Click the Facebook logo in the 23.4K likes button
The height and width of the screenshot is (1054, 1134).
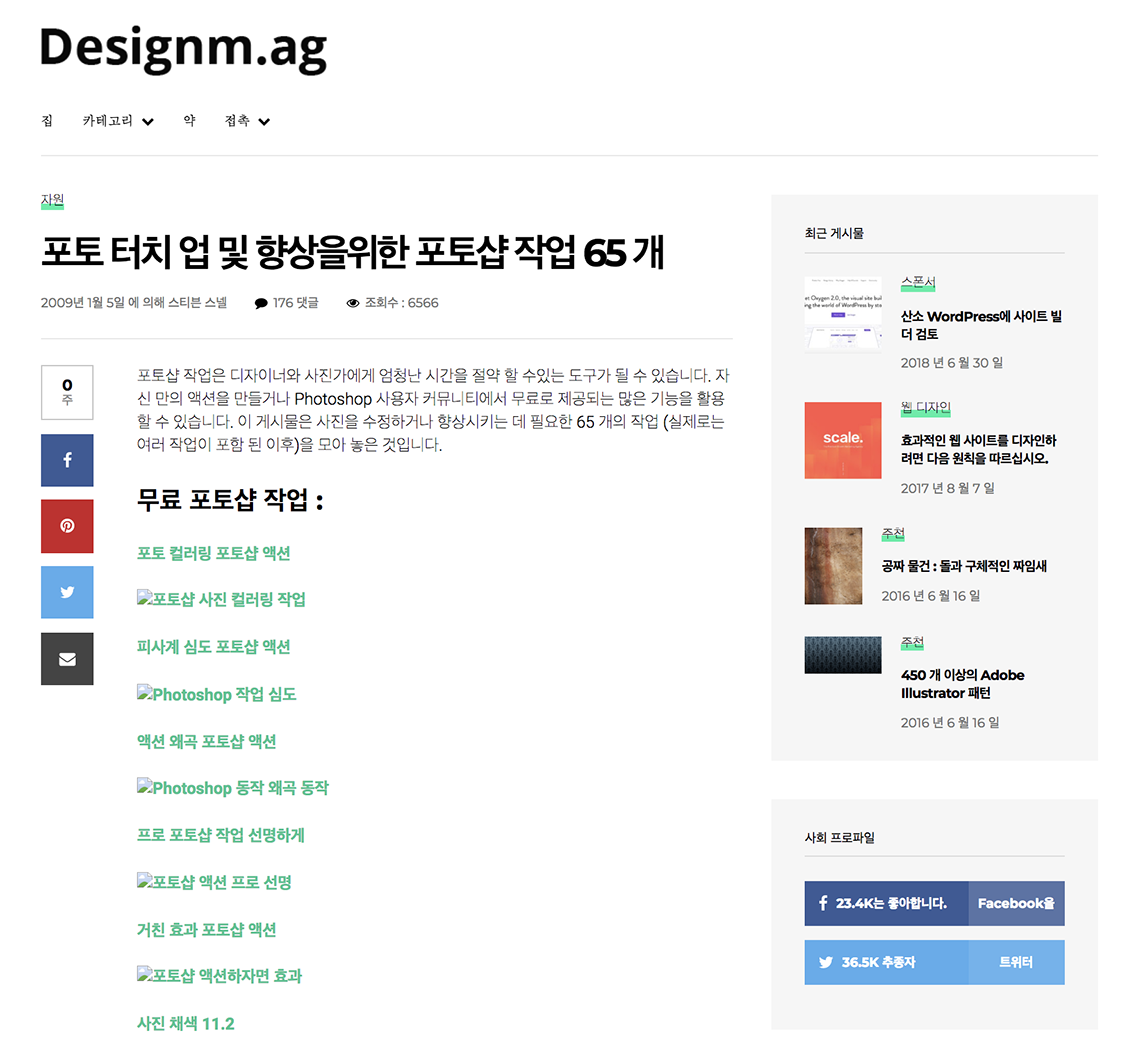tap(823, 903)
